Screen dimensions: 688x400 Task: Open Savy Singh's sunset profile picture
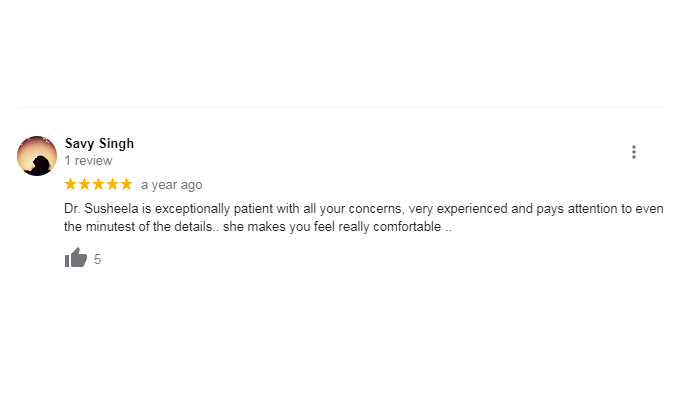pos(37,156)
